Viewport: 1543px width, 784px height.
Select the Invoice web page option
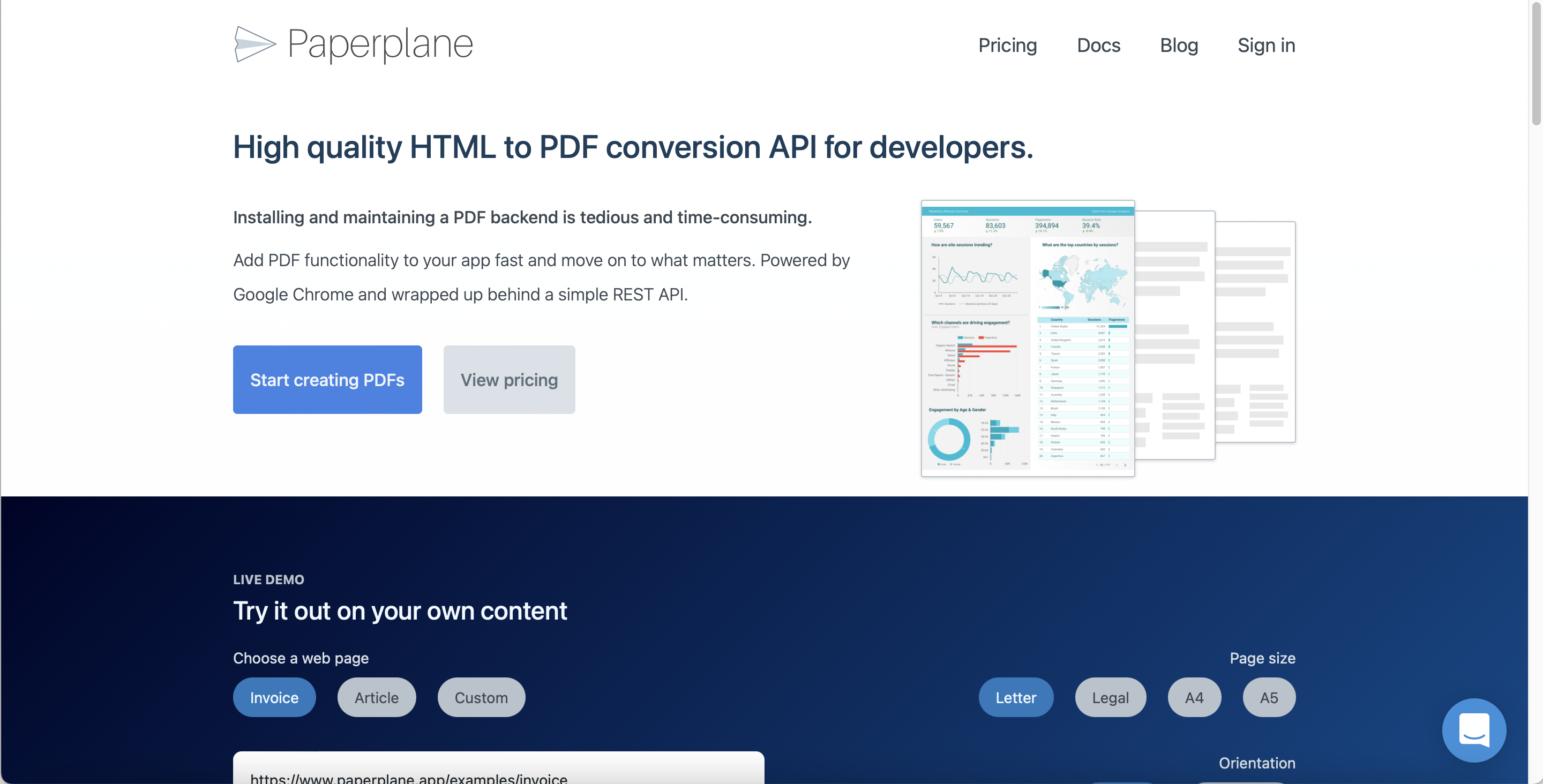pos(274,697)
